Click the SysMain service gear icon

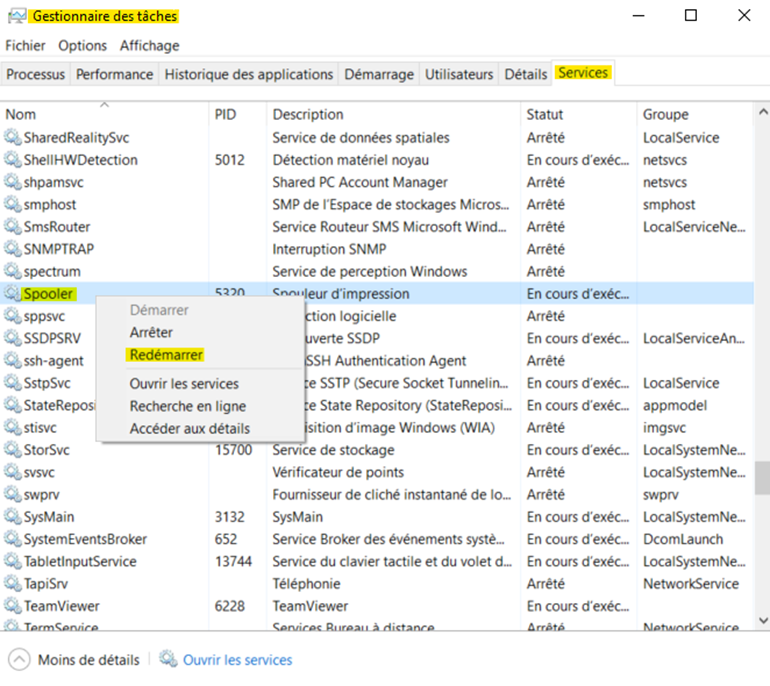12,517
